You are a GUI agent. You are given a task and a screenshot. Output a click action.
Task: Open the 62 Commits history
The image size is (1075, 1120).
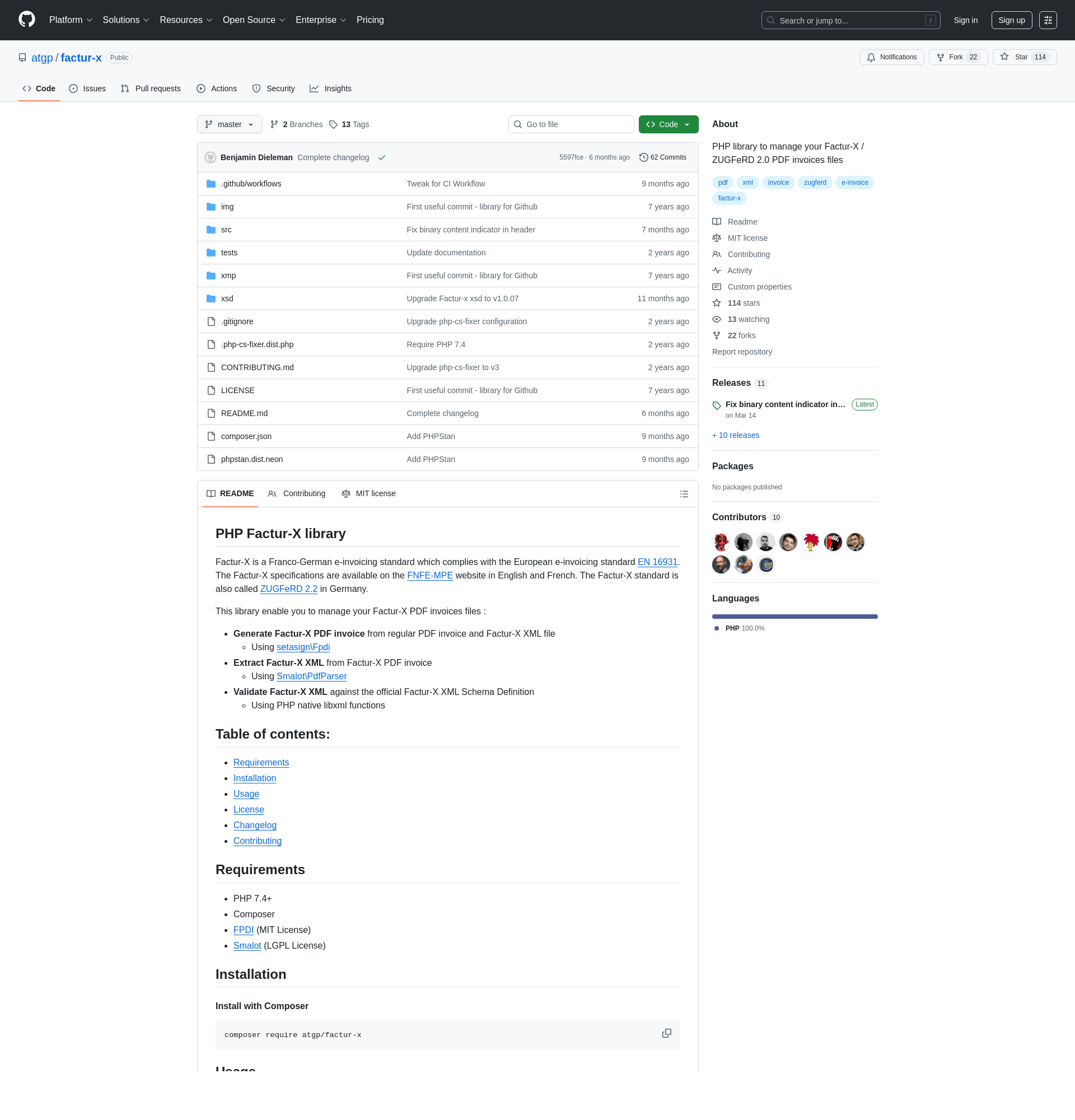tap(662, 157)
